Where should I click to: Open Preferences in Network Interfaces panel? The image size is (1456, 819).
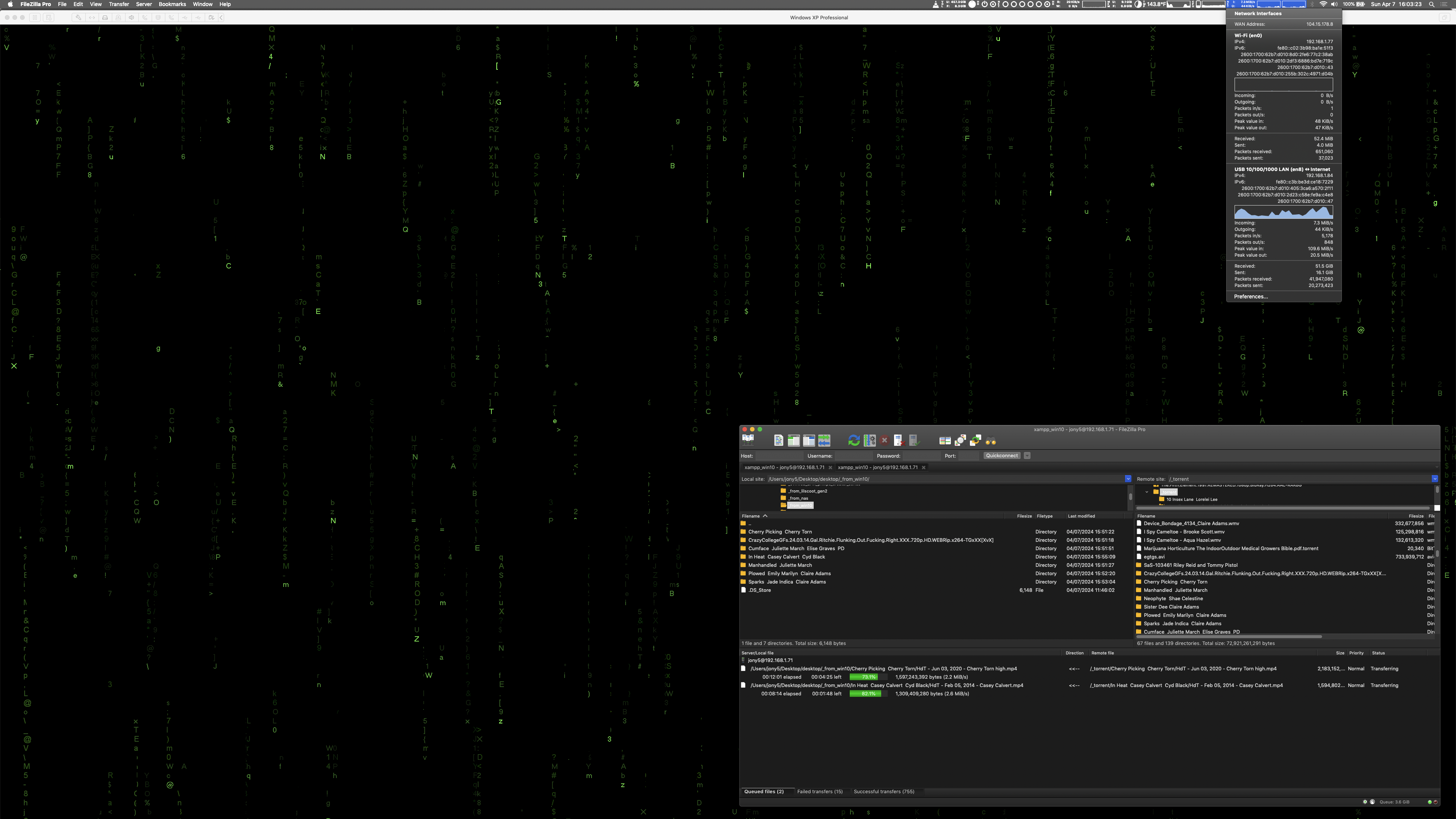(1250, 296)
